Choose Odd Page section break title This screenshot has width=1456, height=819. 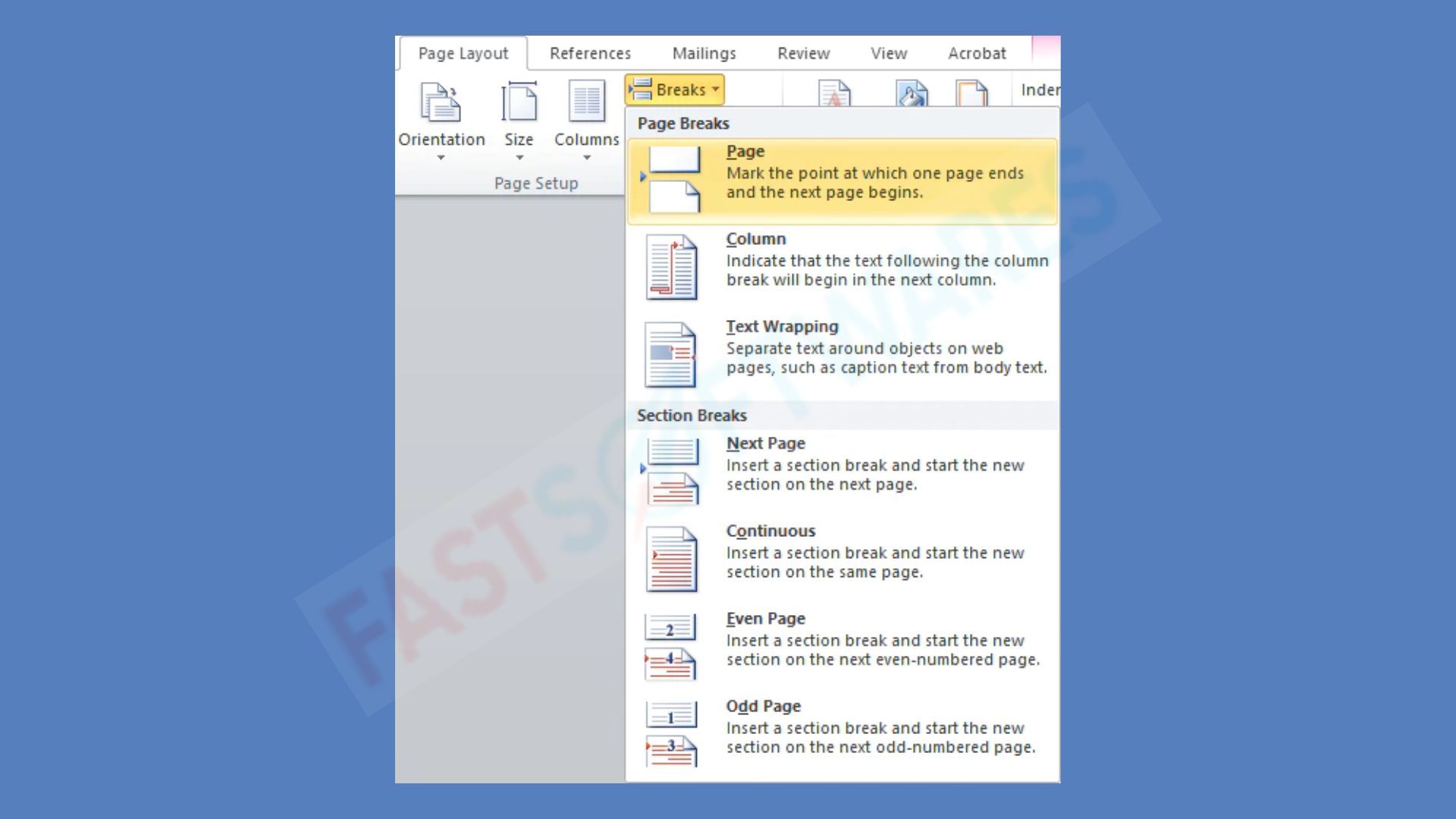(x=763, y=706)
